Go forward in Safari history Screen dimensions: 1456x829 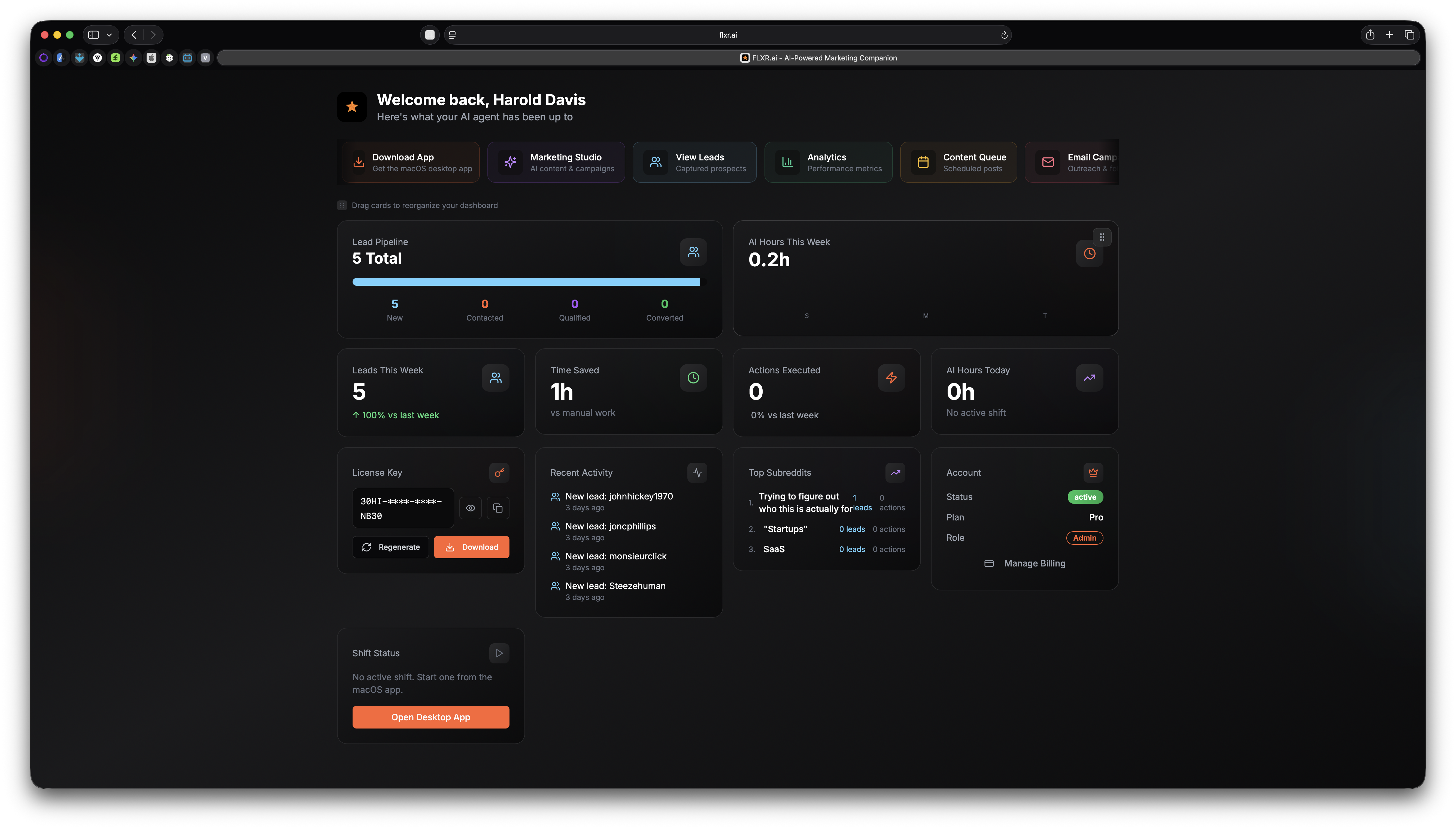(x=153, y=35)
